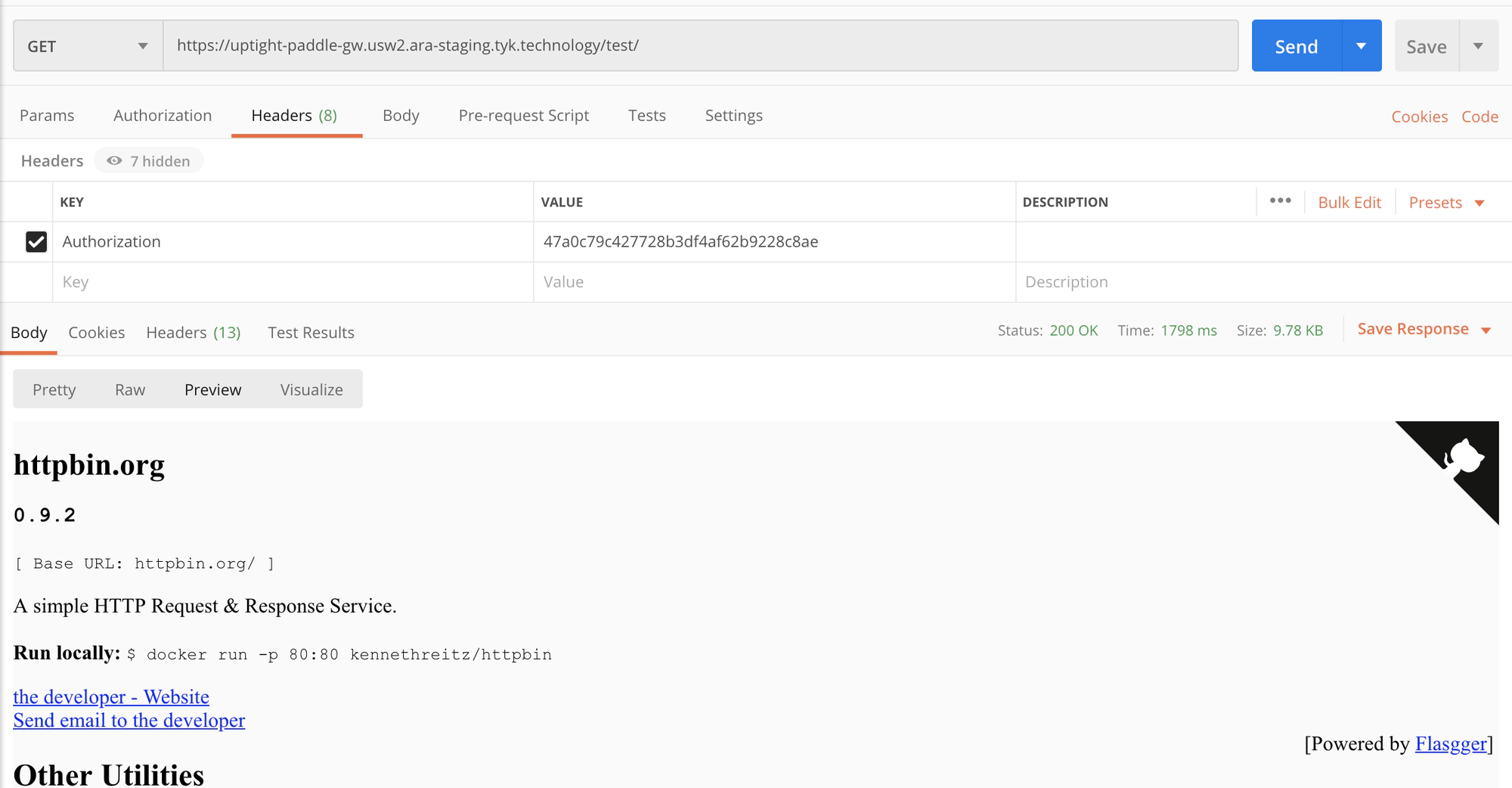Switch to the Visualize view

(x=311, y=389)
